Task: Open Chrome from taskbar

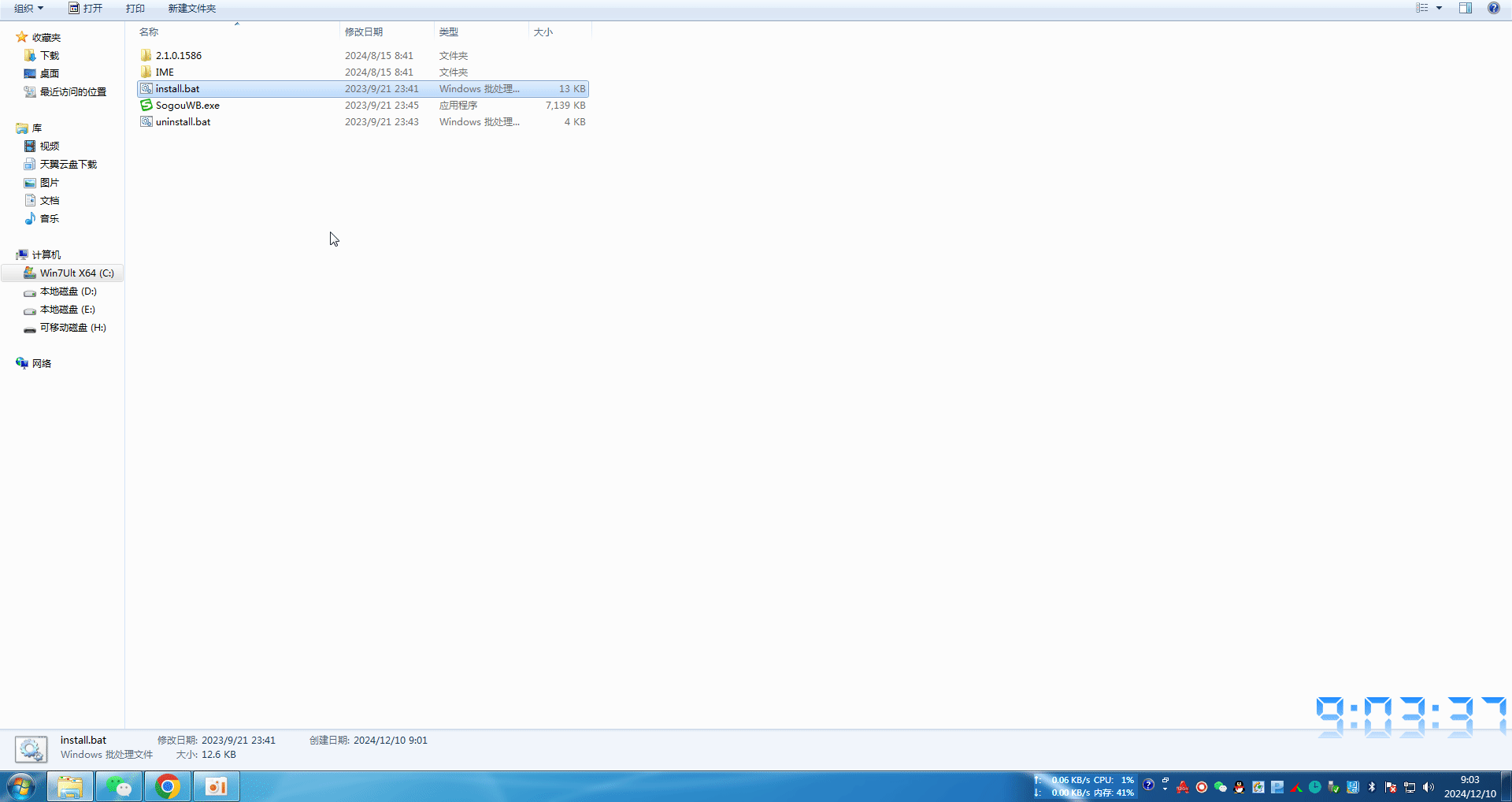Action: pyautogui.click(x=168, y=786)
